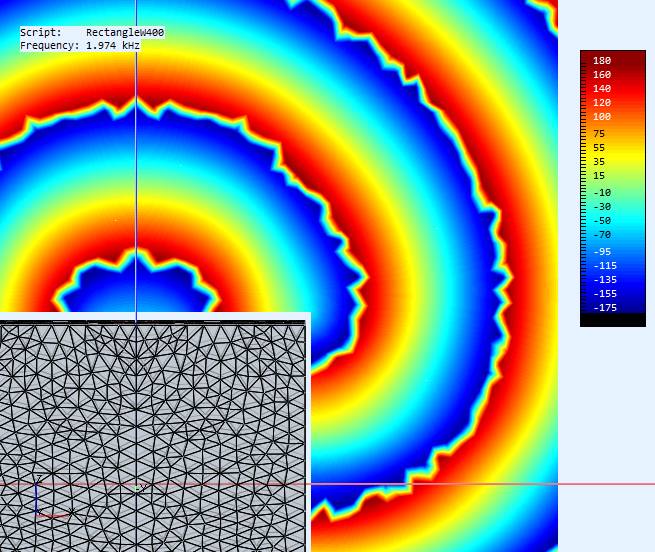The image size is (655, 552).
Task: Click the black band below the color scale
Action: tap(613, 320)
